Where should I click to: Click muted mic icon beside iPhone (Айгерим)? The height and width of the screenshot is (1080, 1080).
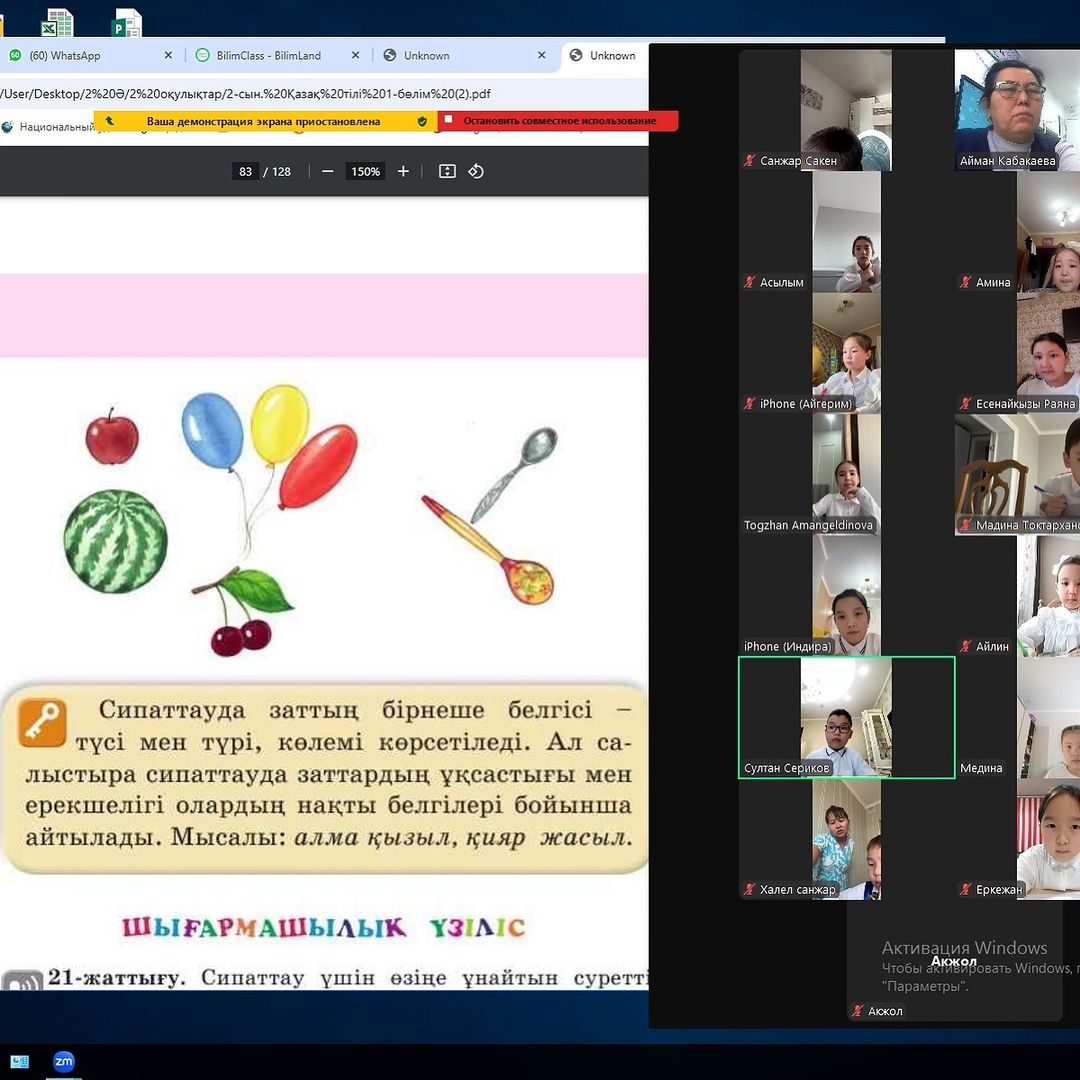(x=749, y=404)
